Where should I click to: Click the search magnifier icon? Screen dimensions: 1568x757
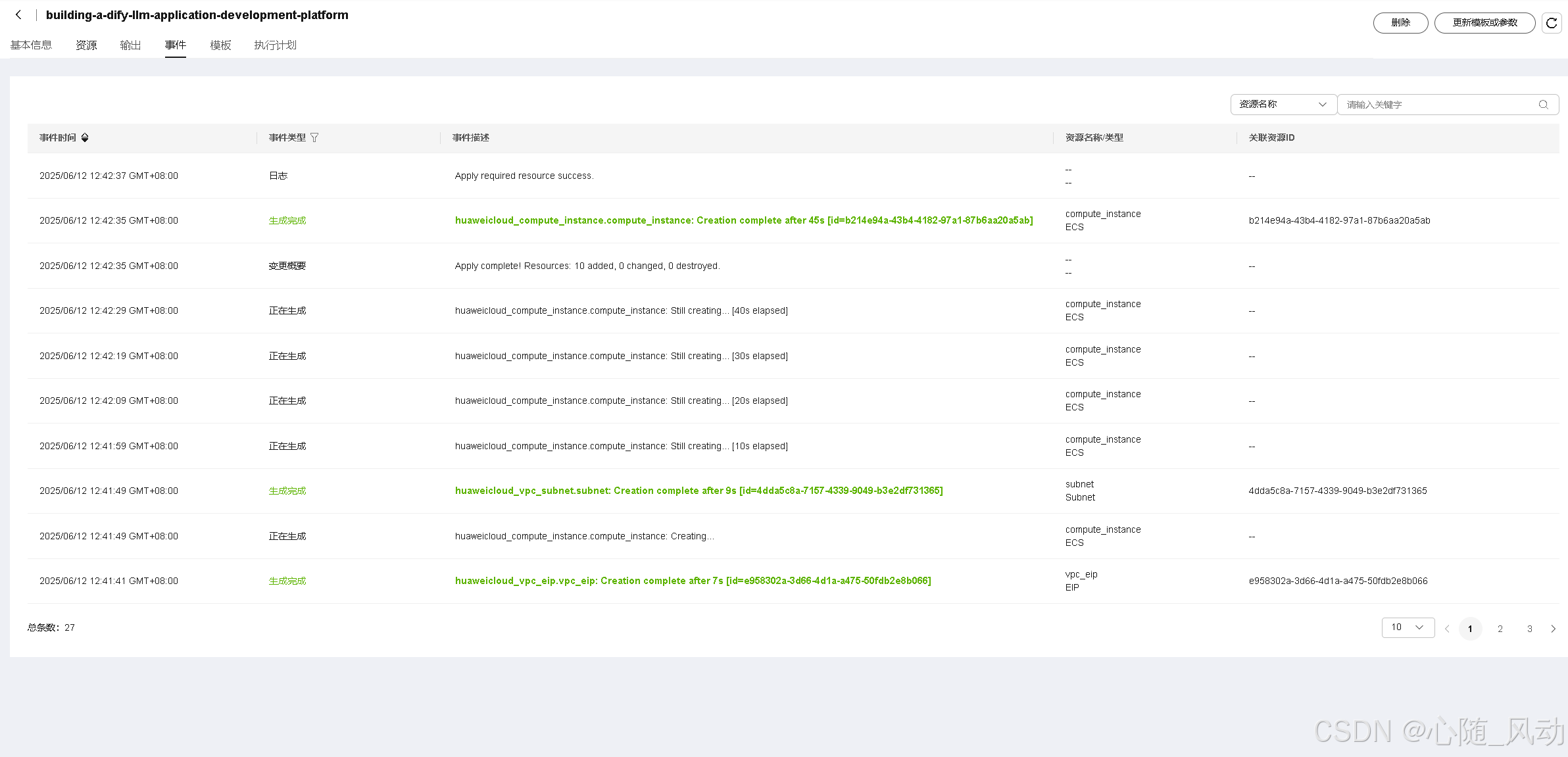coord(1543,105)
